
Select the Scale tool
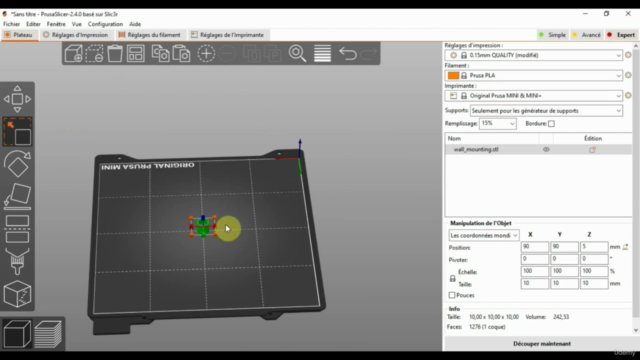[17, 132]
